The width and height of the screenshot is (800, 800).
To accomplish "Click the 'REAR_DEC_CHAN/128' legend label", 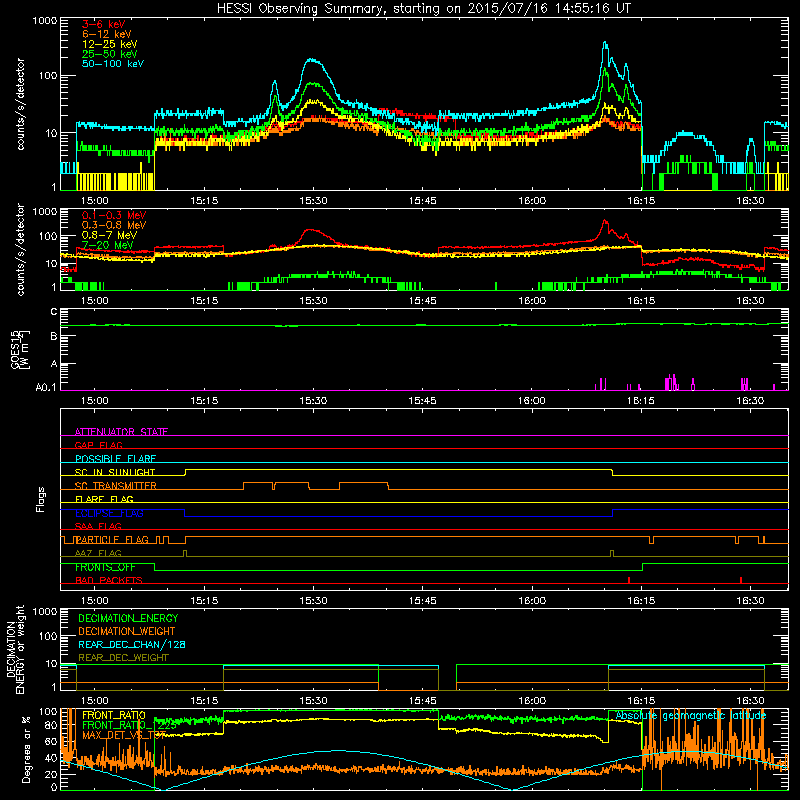I will pos(132,644).
